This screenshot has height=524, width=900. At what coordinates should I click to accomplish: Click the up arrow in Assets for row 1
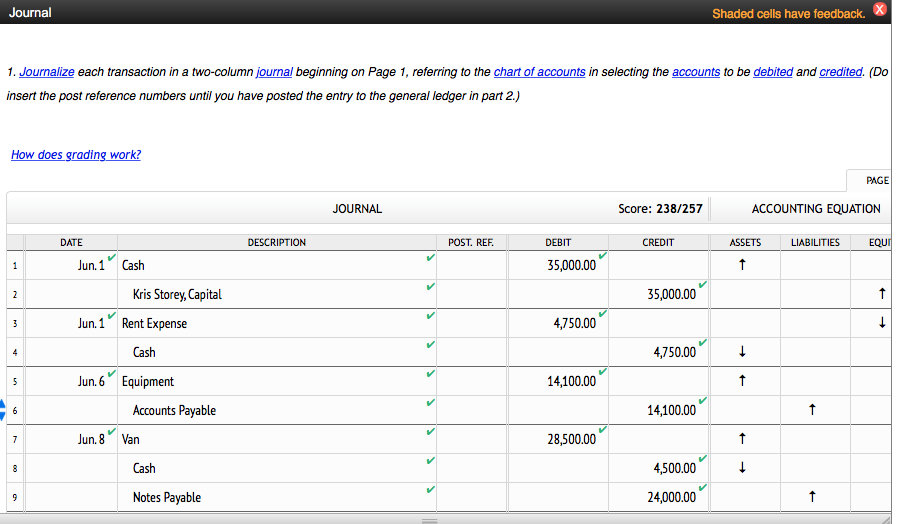point(742,265)
